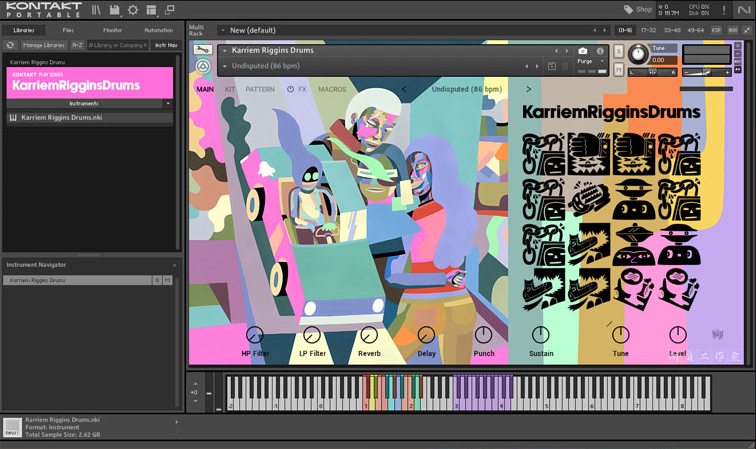Toggle the FX power button

pos(290,89)
